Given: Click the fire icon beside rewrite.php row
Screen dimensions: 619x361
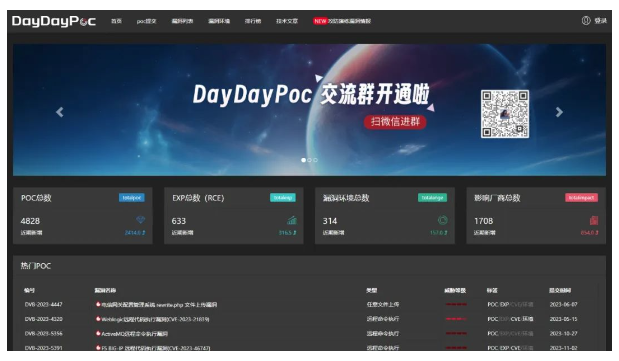Looking at the screenshot, I should [98, 304].
